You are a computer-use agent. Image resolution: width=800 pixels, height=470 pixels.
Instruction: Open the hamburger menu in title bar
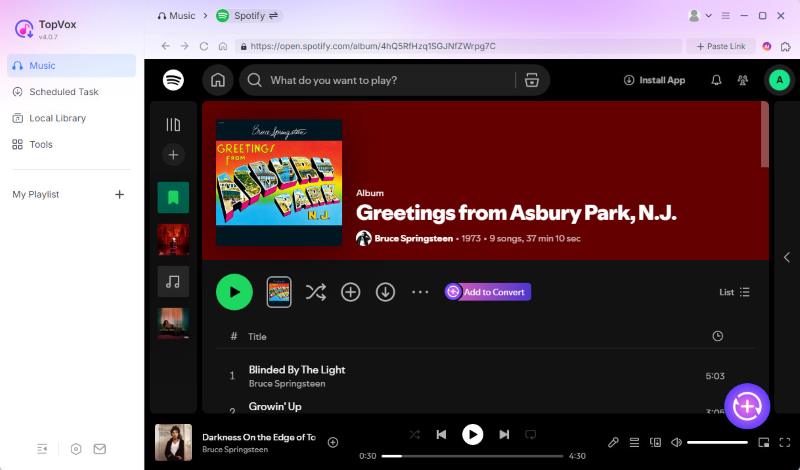point(726,16)
